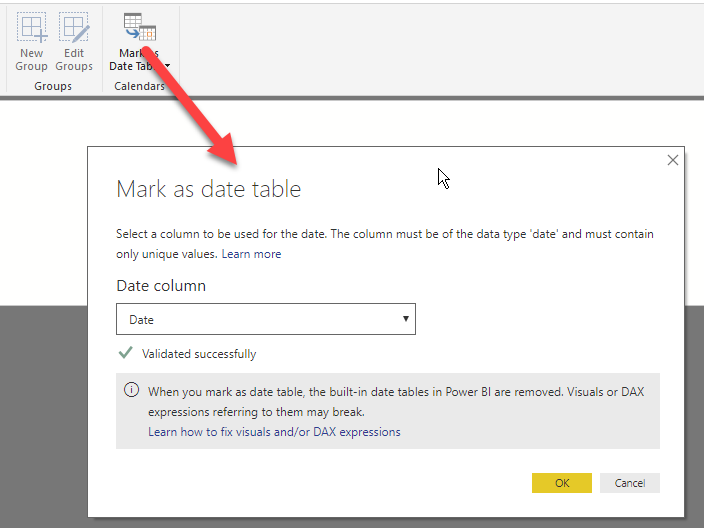Click the Validated successfully text
This screenshot has height=528, width=704.
coord(199,354)
